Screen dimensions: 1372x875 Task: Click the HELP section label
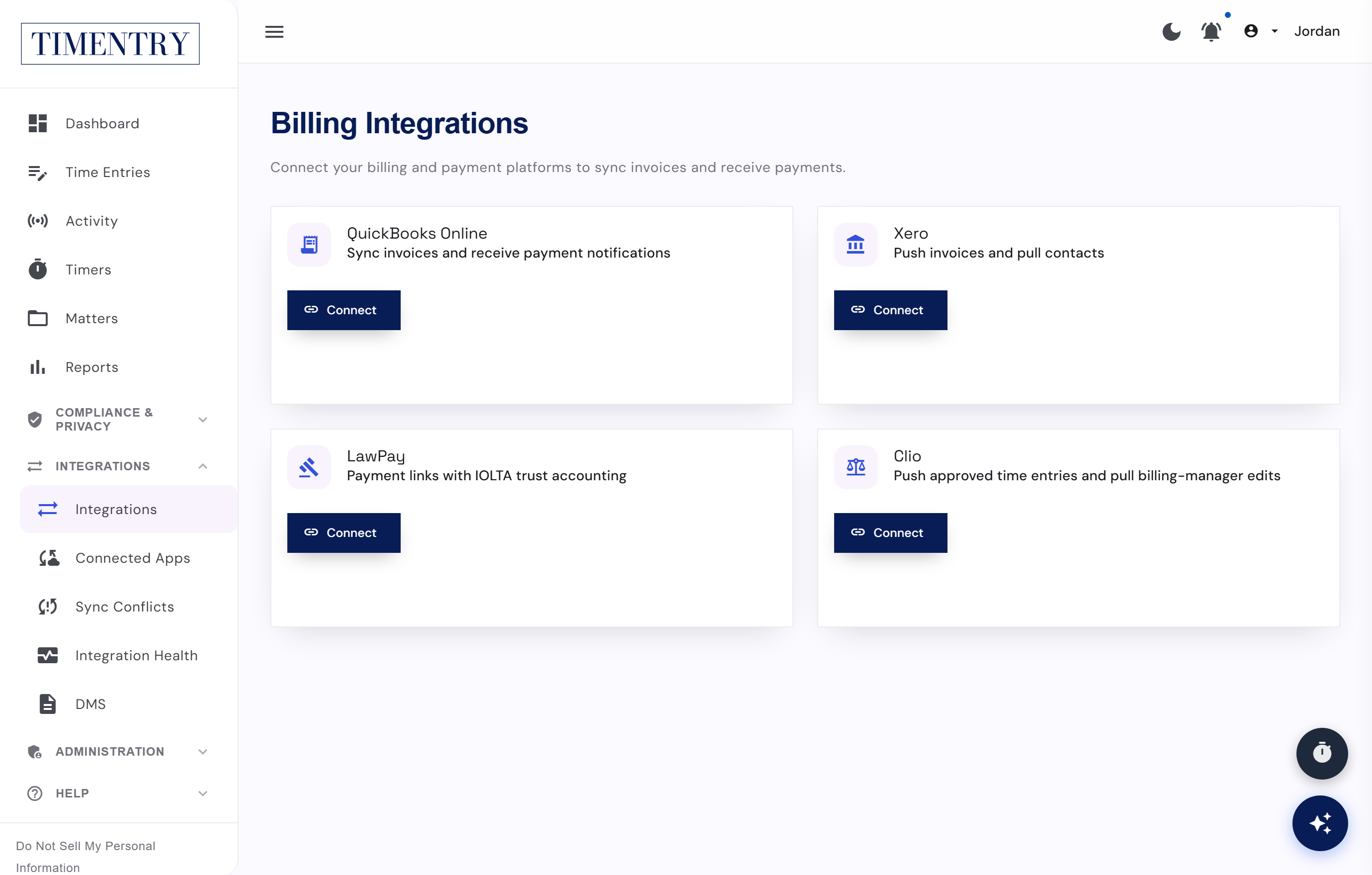pos(73,793)
